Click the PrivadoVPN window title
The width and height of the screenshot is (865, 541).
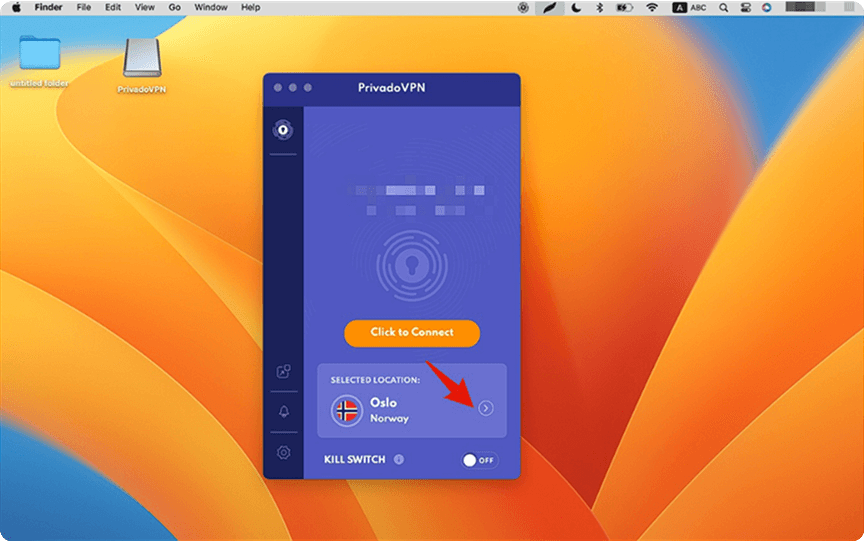392,88
